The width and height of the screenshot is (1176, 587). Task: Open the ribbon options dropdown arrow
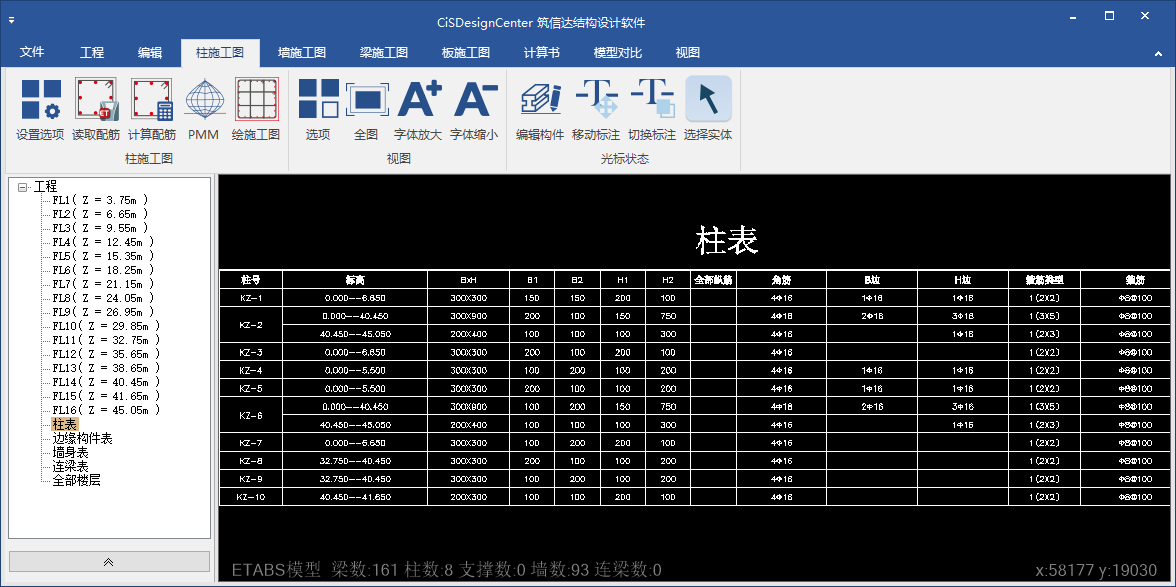pyautogui.click(x=1156, y=52)
